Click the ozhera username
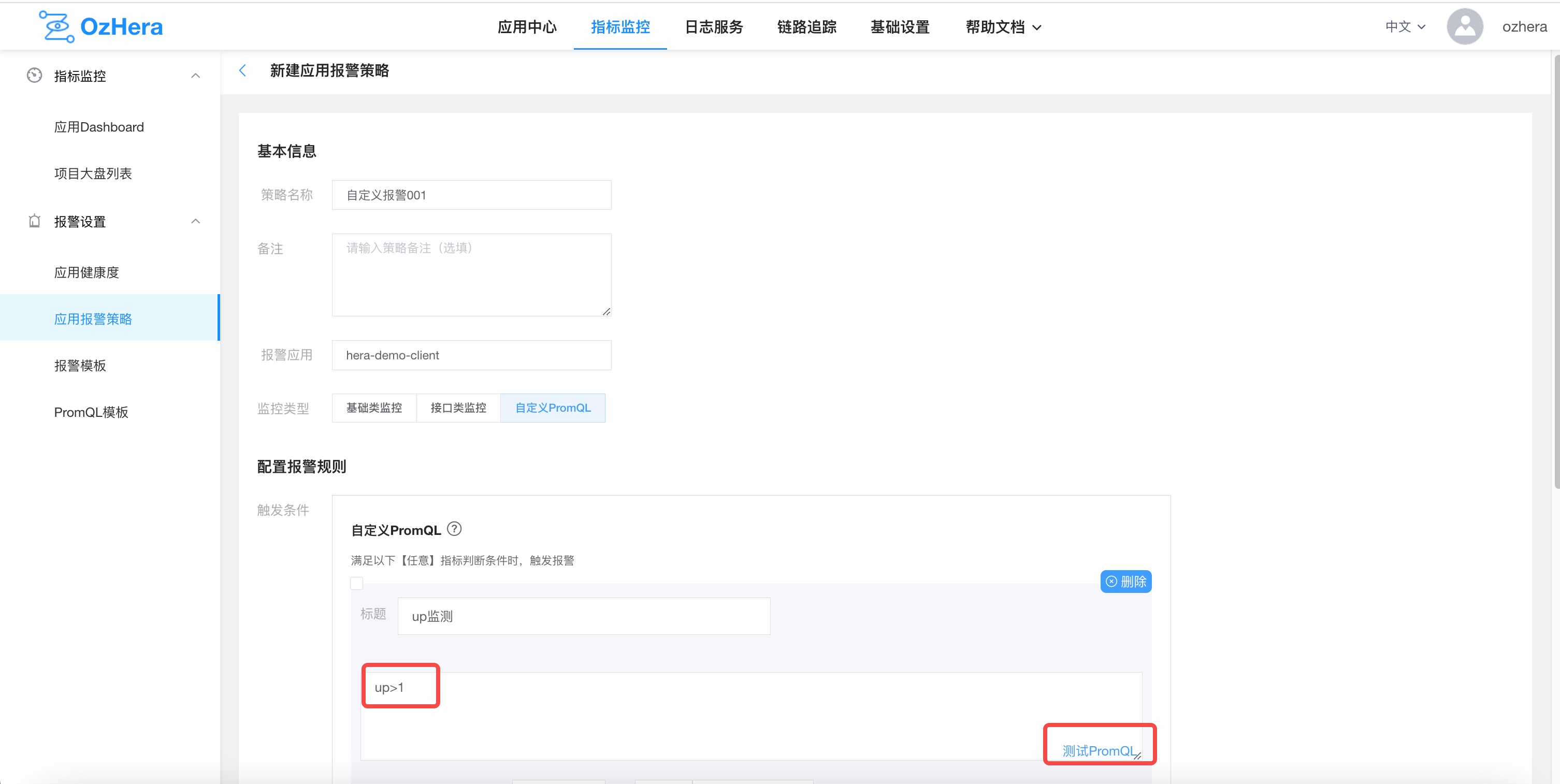This screenshot has height=784, width=1560. [1524, 26]
